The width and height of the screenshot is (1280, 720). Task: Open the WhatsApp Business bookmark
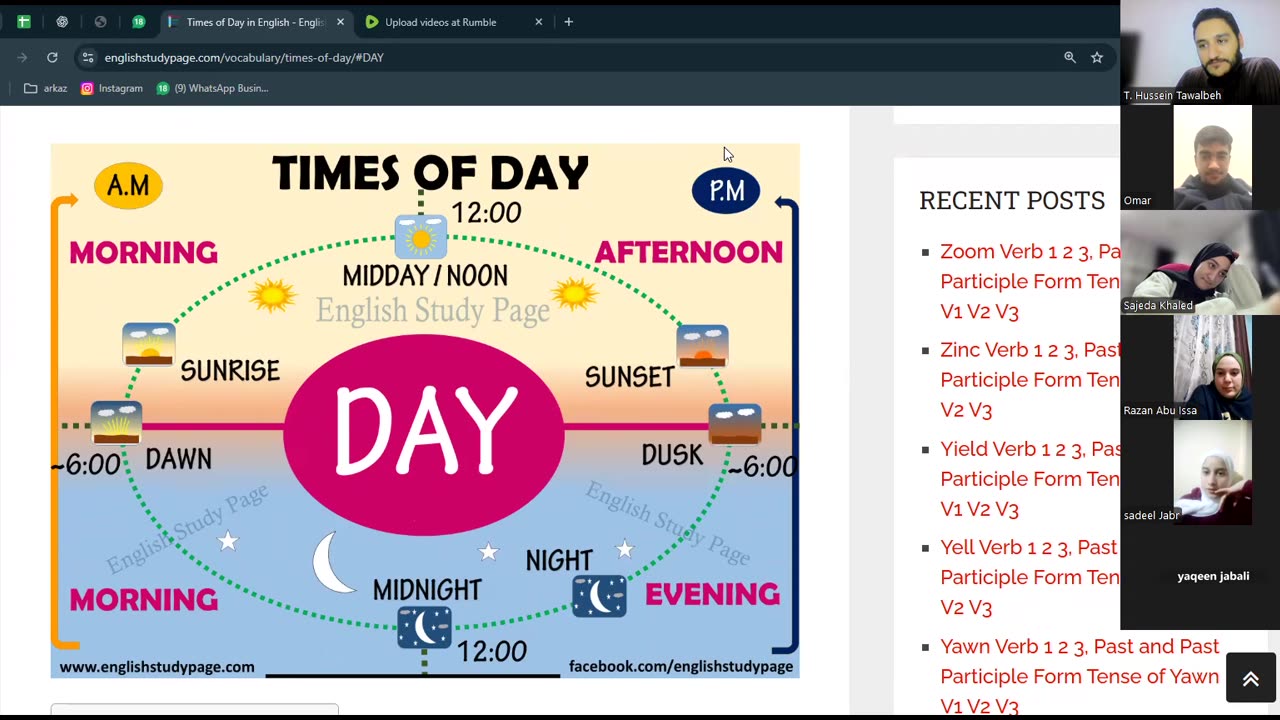(212, 88)
